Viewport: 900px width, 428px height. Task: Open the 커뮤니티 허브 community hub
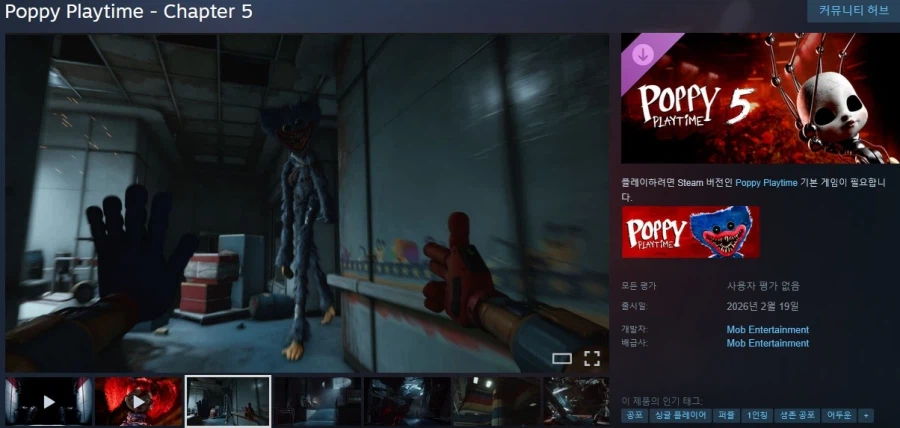tap(853, 11)
